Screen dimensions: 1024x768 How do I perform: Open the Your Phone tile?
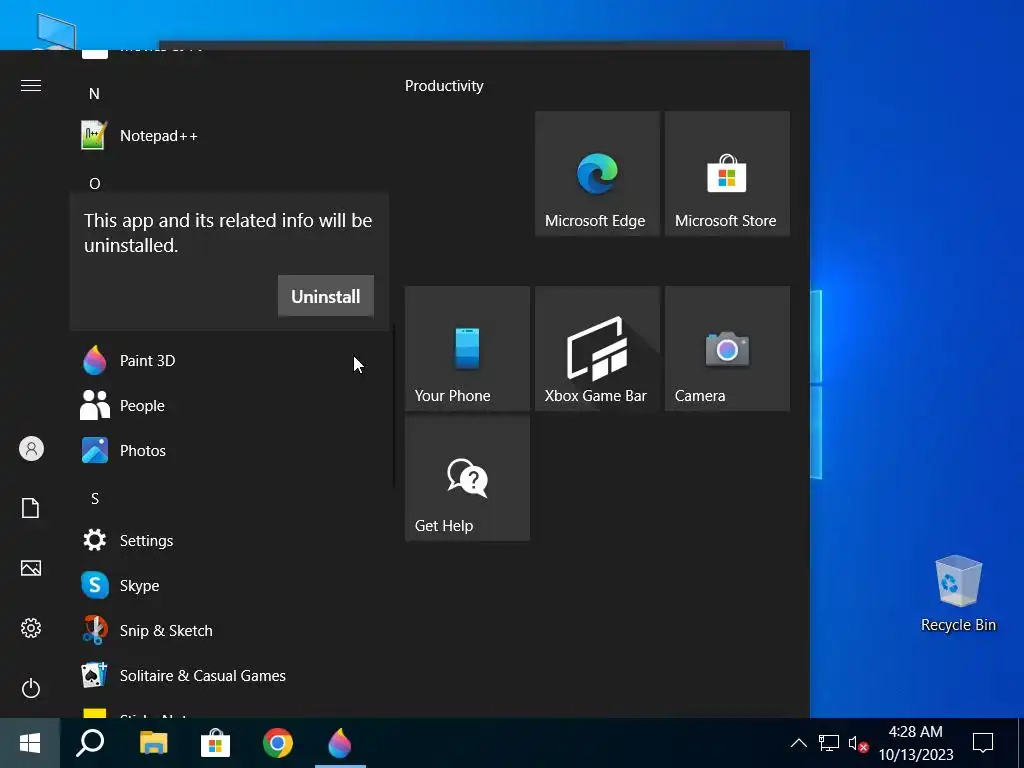[x=467, y=348]
